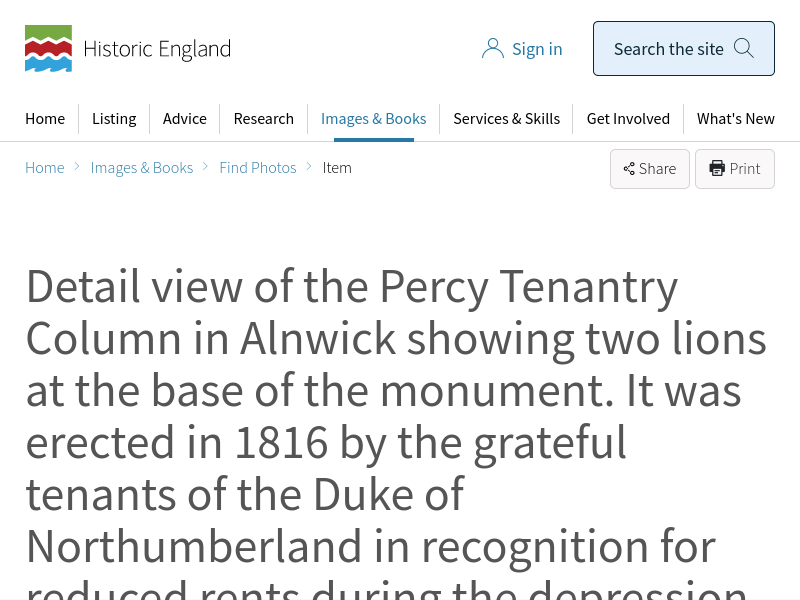The height and width of the screenshot is (600, 800).
Task: Click the share icon
Action: 629,169
